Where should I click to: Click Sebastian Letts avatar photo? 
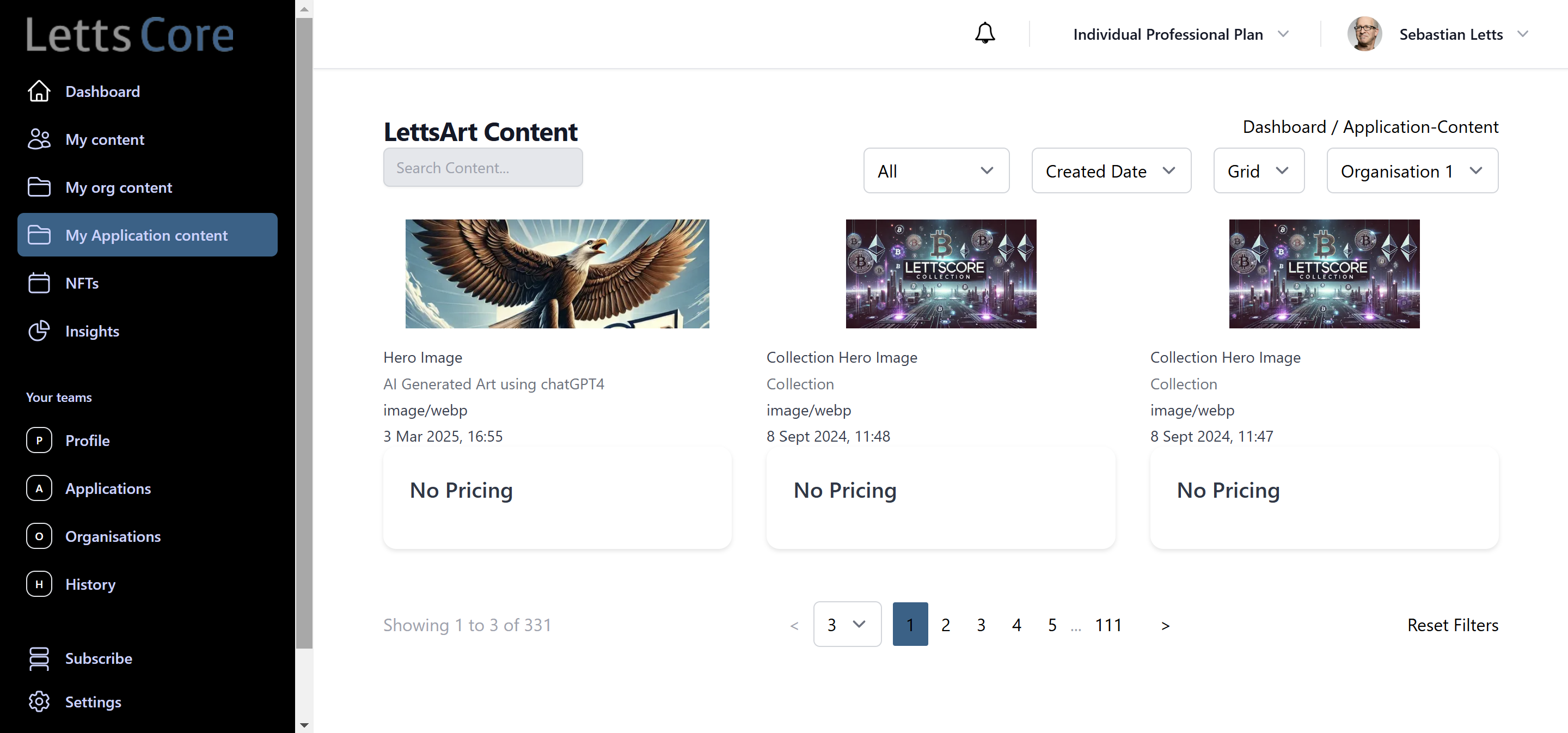coord(1364,33)
